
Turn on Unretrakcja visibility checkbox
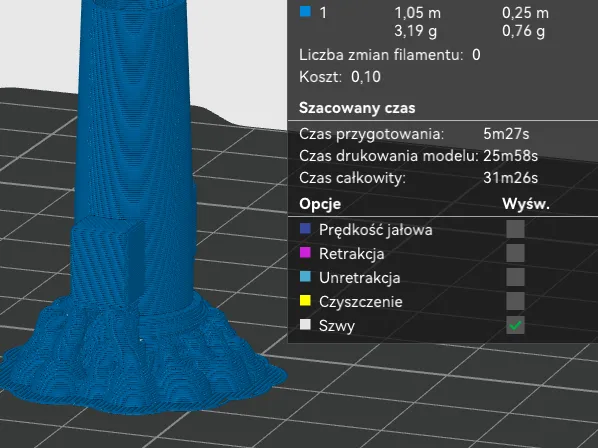(515, 277)
